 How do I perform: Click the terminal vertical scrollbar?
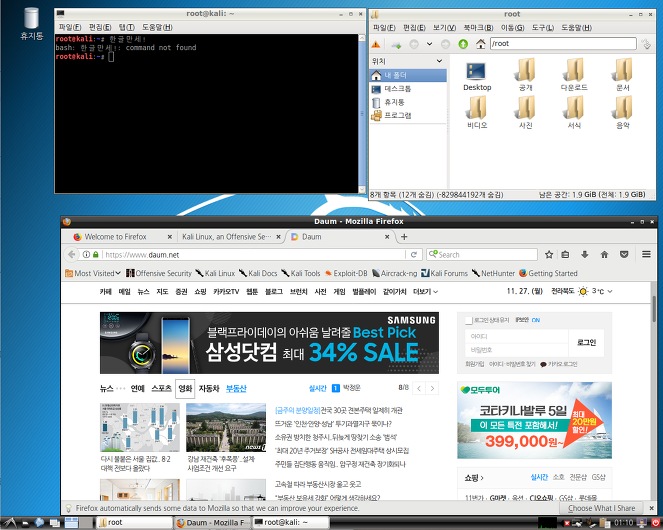point(362,113)
